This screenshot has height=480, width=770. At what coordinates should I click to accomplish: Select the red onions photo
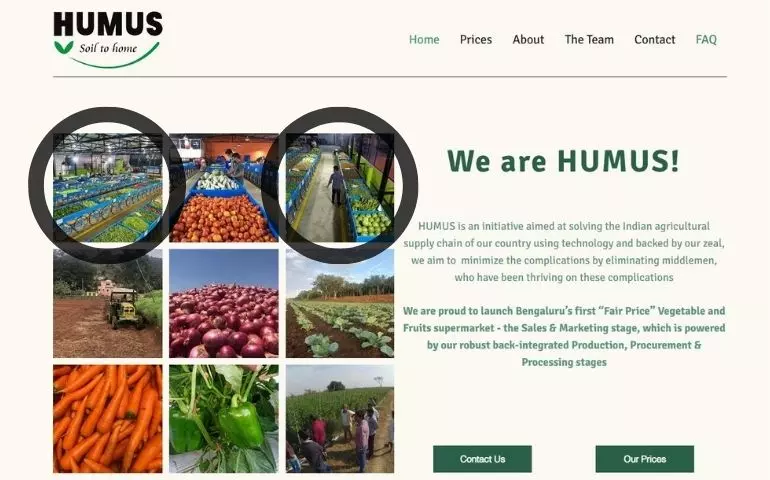coord(223,303)
